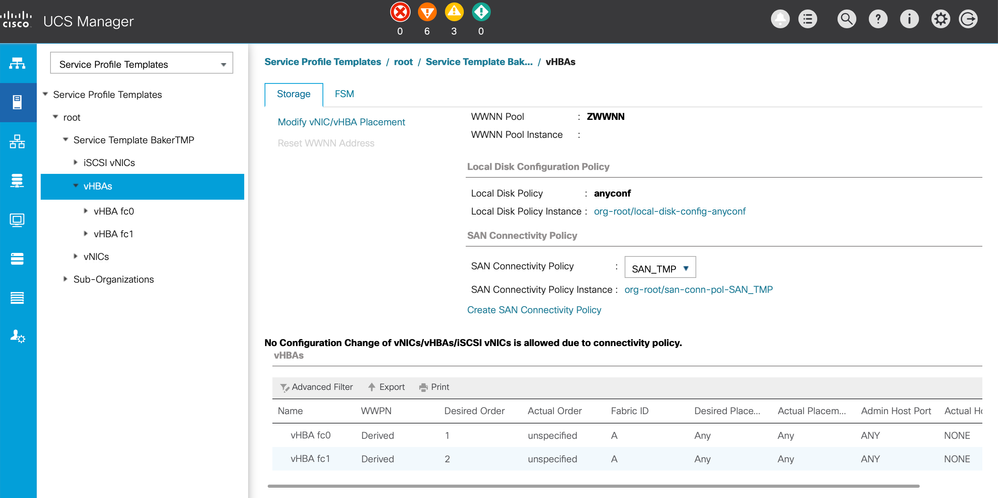Open the VM sidebar icon
The width and height of the screenshot is (998, 498).
(18, 220)
